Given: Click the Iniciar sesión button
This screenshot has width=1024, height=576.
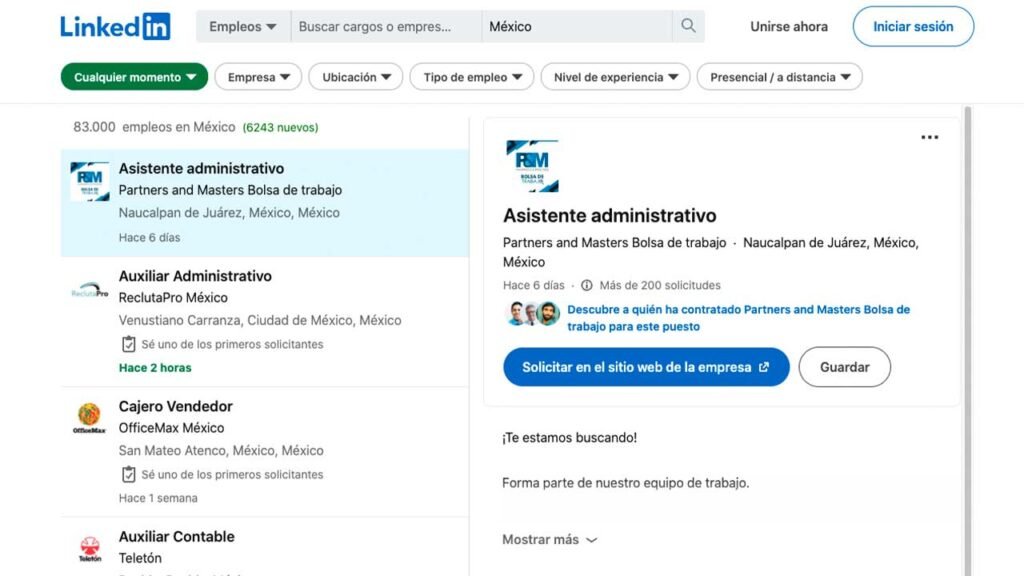Looking at the screenshot, I should click(x=913, y=27).
